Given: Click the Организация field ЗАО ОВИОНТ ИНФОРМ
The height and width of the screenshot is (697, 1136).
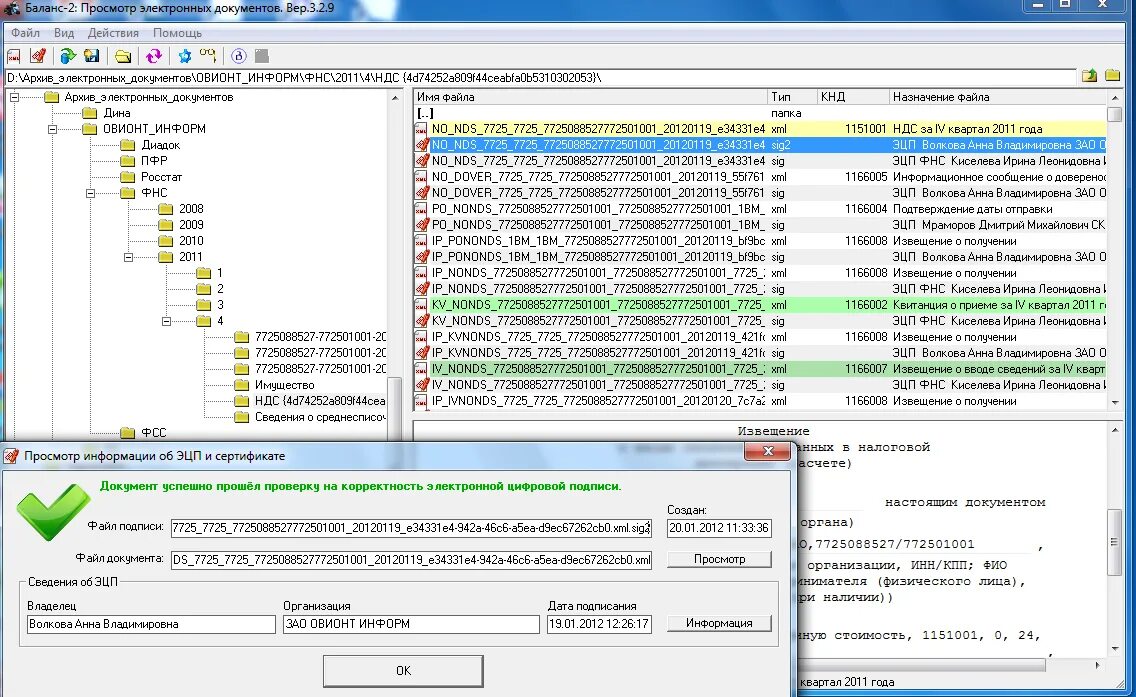Looking at the screenshot, I should [x=411, y=624].
